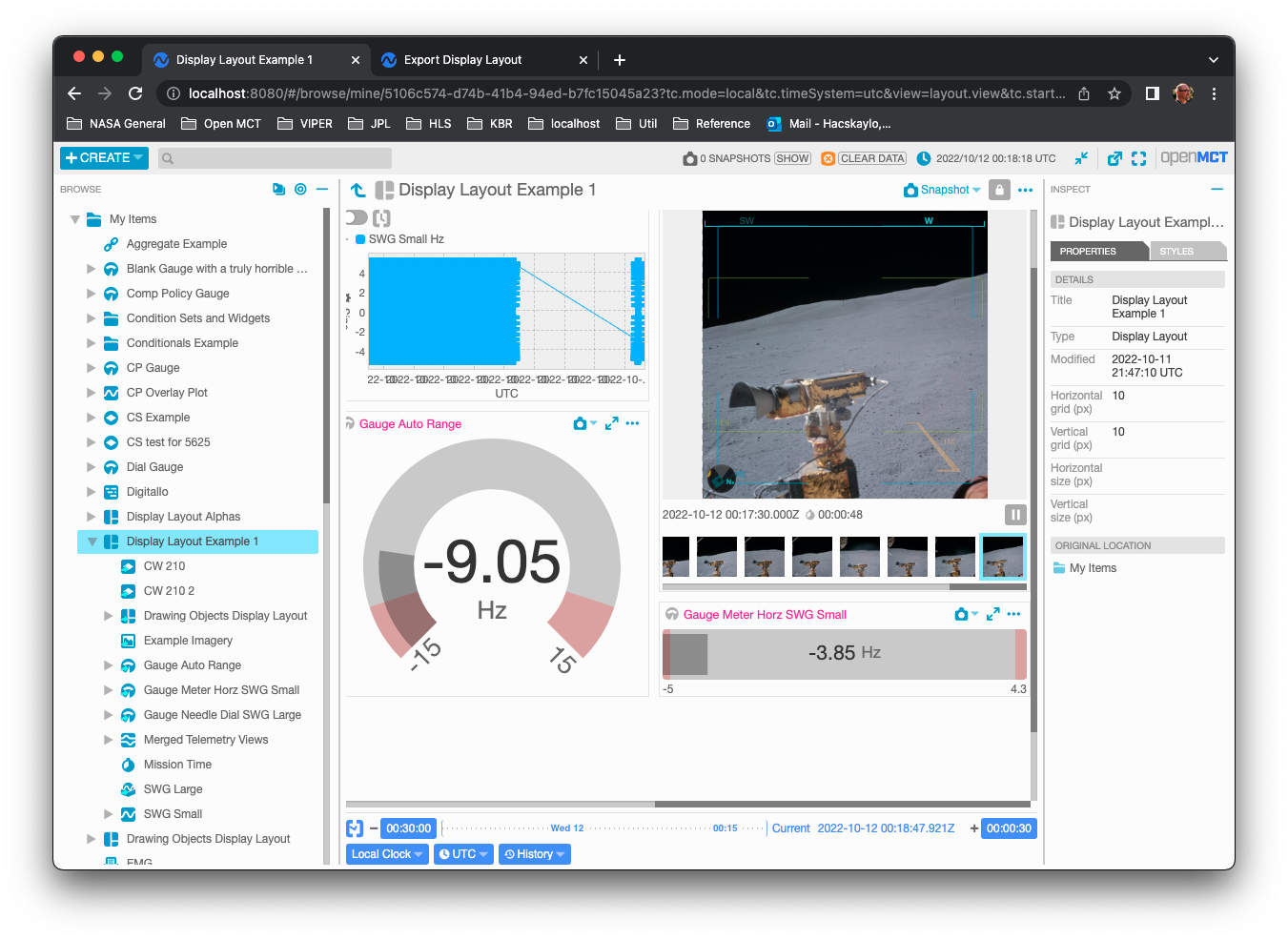This screenshot has width=1288, height=940.
Task: Select the last imagery thumbnail in the filmstrip
Action: (1002, 556)
